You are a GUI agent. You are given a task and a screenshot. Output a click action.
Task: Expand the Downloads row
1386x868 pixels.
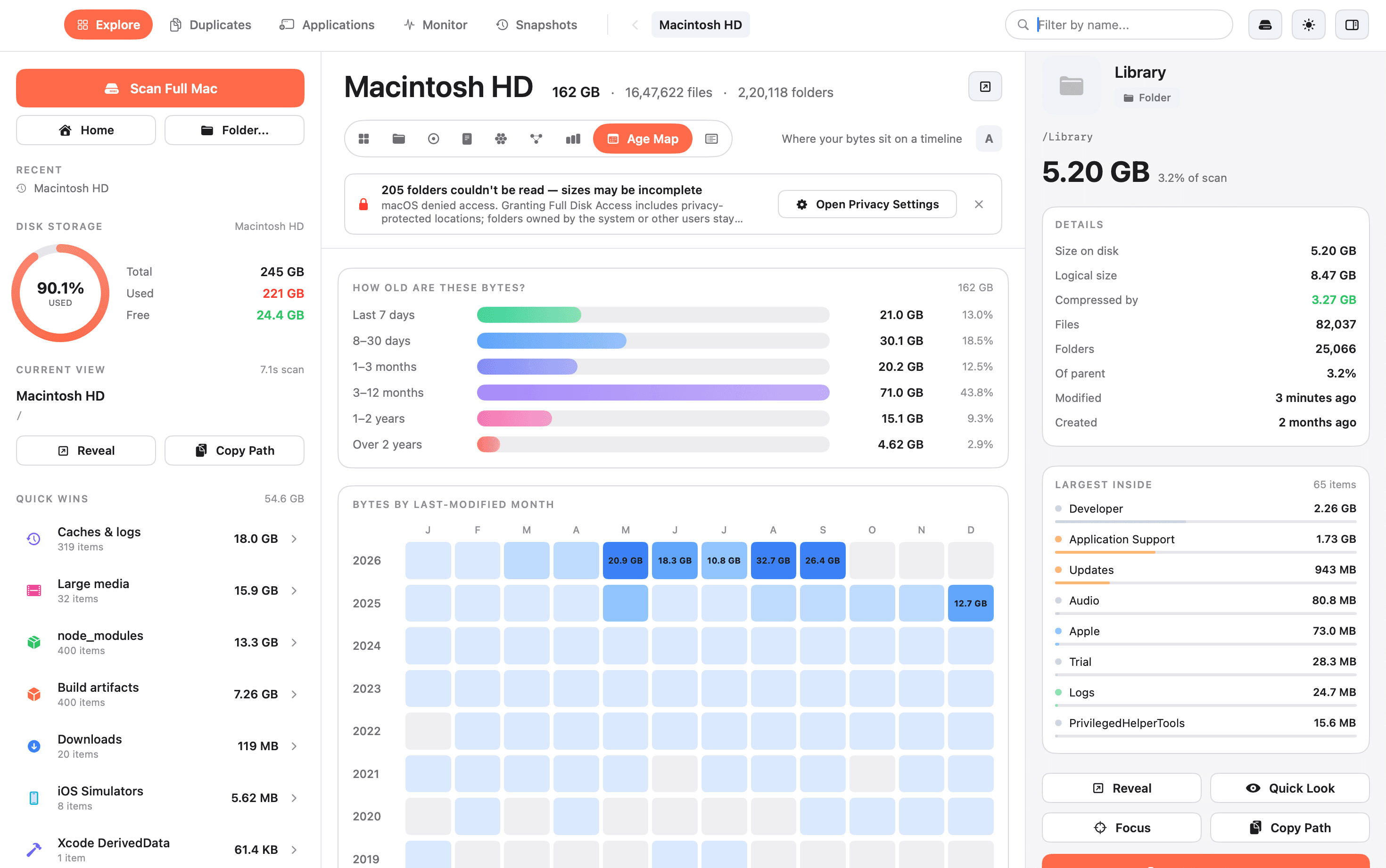(160, 746)
